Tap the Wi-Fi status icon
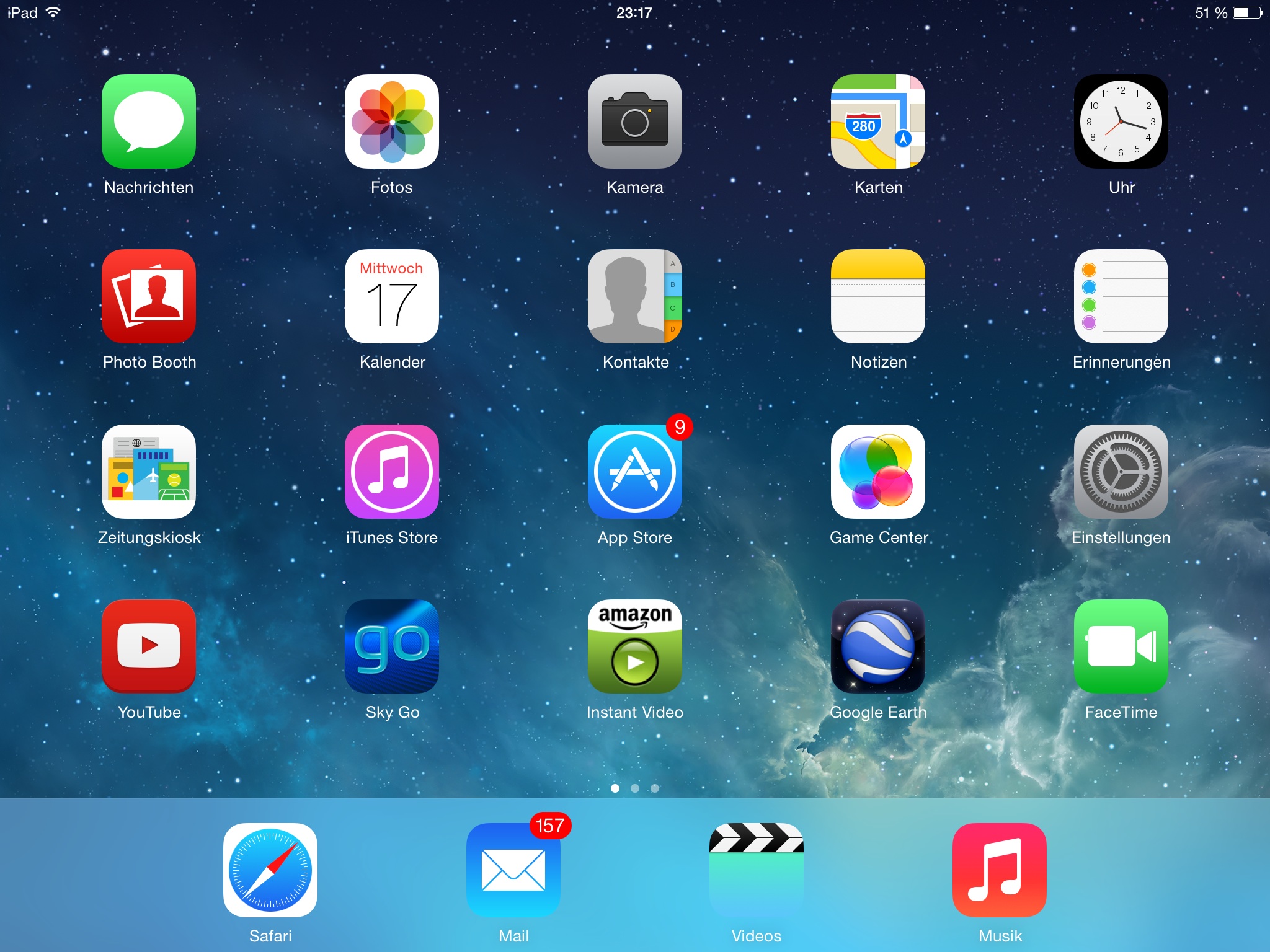Screen dimensions: 1270x952 pos(53,12)
